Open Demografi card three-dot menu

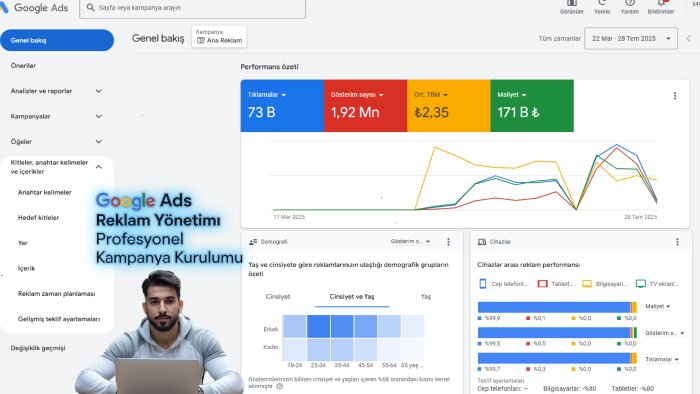click(448, 242)
